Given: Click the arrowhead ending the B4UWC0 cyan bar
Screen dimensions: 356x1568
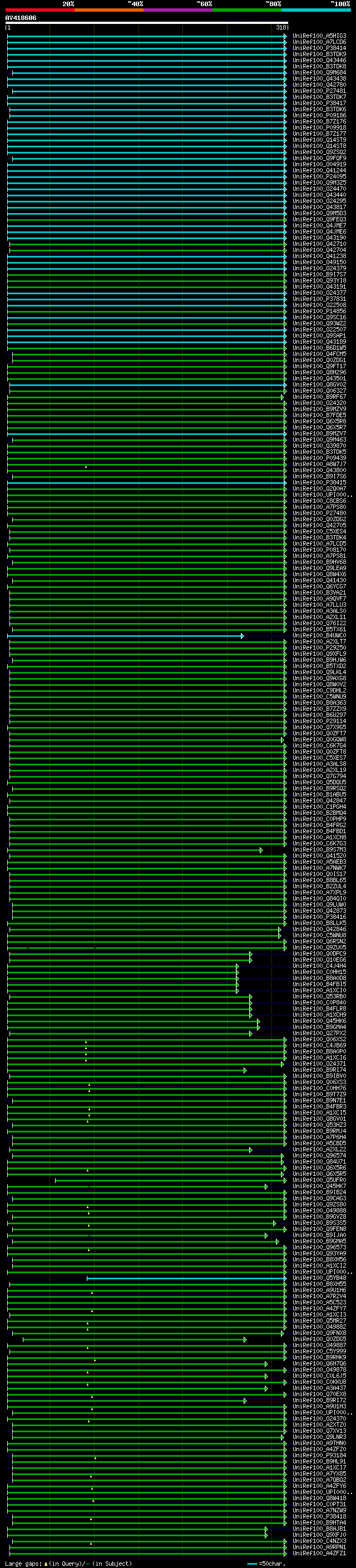Looking at the screenshot, I should coord(242,635).
